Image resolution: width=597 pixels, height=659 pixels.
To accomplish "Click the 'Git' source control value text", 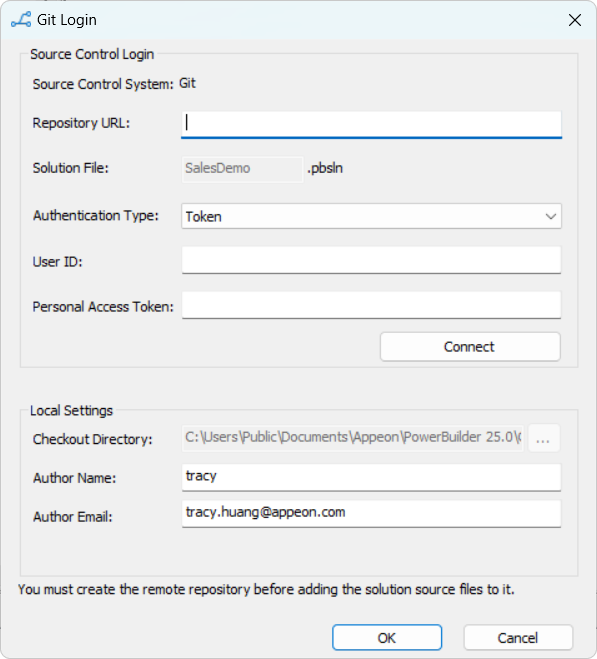I will click(187, 83).
